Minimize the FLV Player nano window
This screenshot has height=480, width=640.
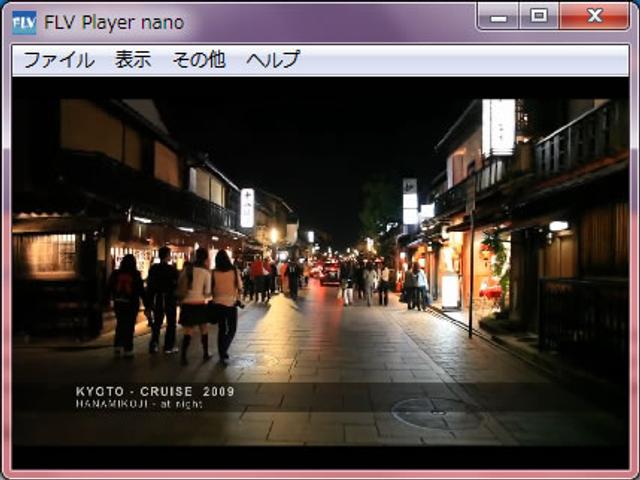pos(498,17)
